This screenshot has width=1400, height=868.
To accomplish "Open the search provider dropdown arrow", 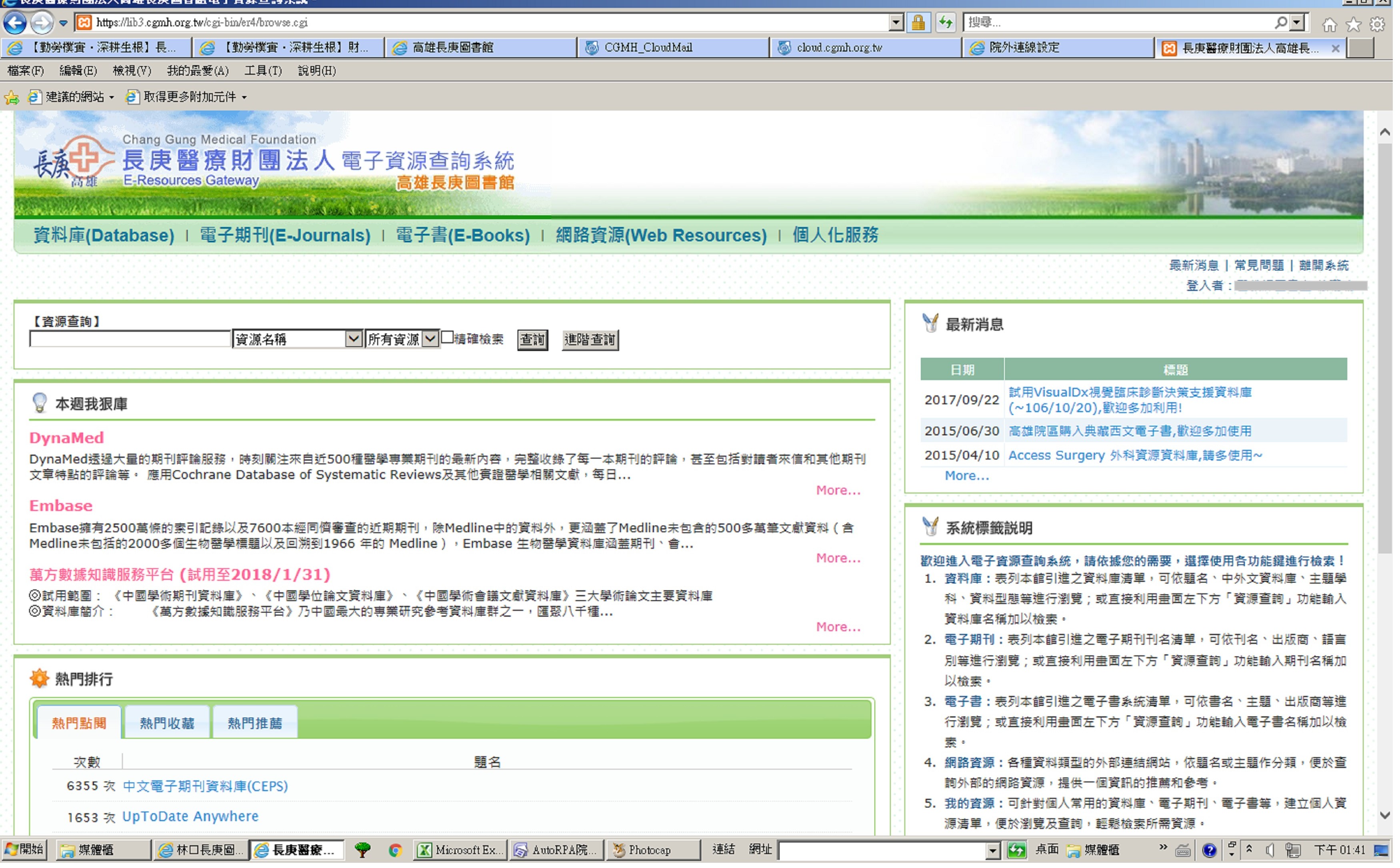I will [1296, 22].
